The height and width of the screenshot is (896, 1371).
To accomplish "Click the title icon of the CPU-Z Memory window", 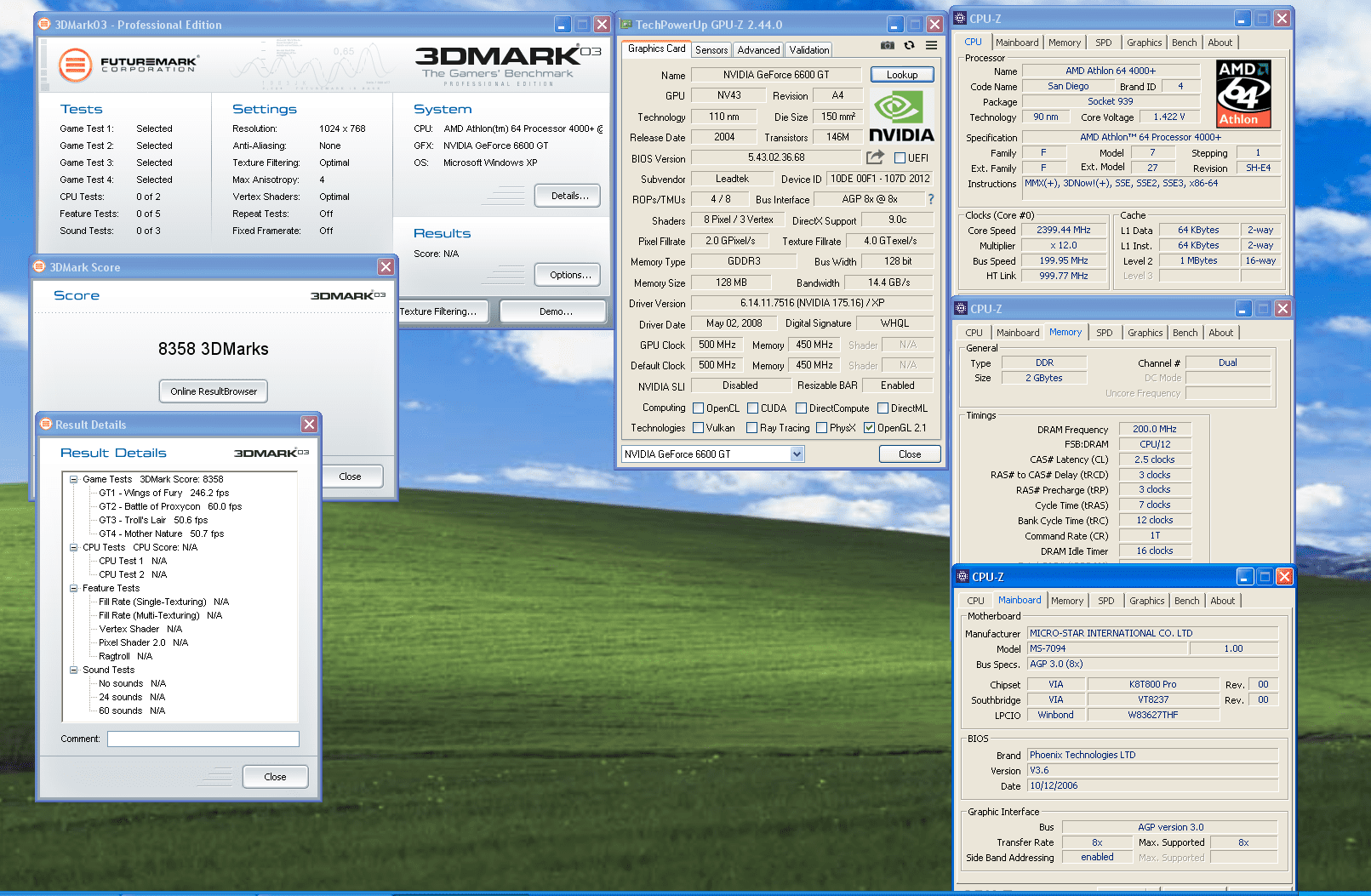I will click(961, 308).
